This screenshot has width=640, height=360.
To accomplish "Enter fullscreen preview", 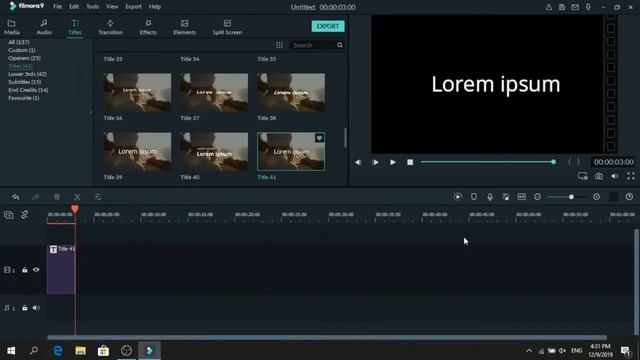I will tap(631, 176).
